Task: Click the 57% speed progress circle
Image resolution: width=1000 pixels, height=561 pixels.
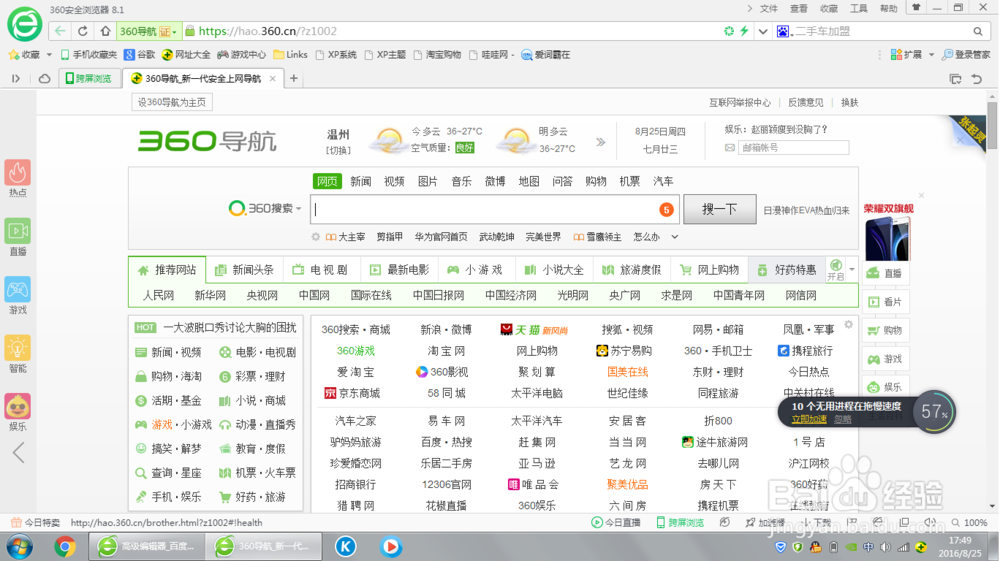Action: pos(934,412)
